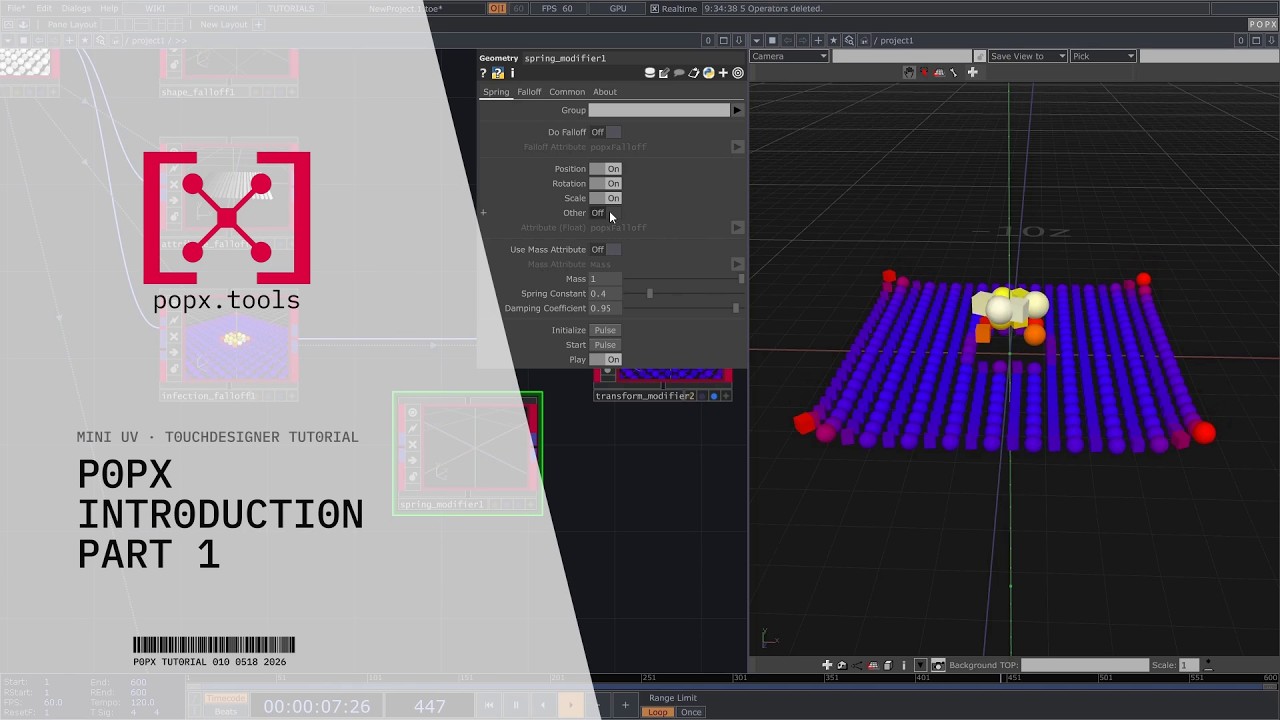Toggle the Play parameter switch
1280x720 pixels.
pos(605,359)
